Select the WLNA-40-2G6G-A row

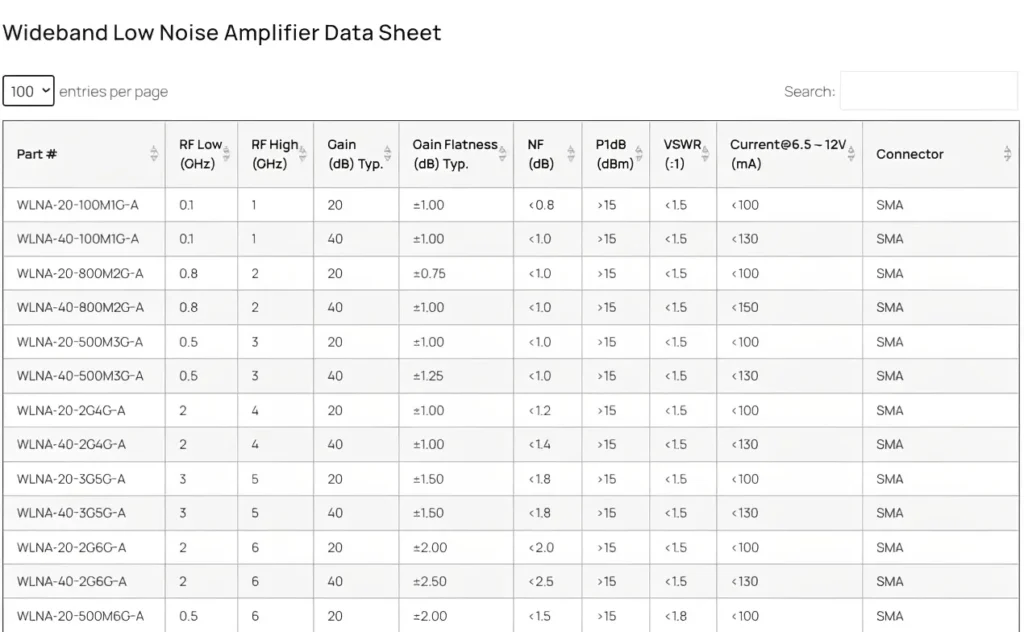(x=71, y=581)
